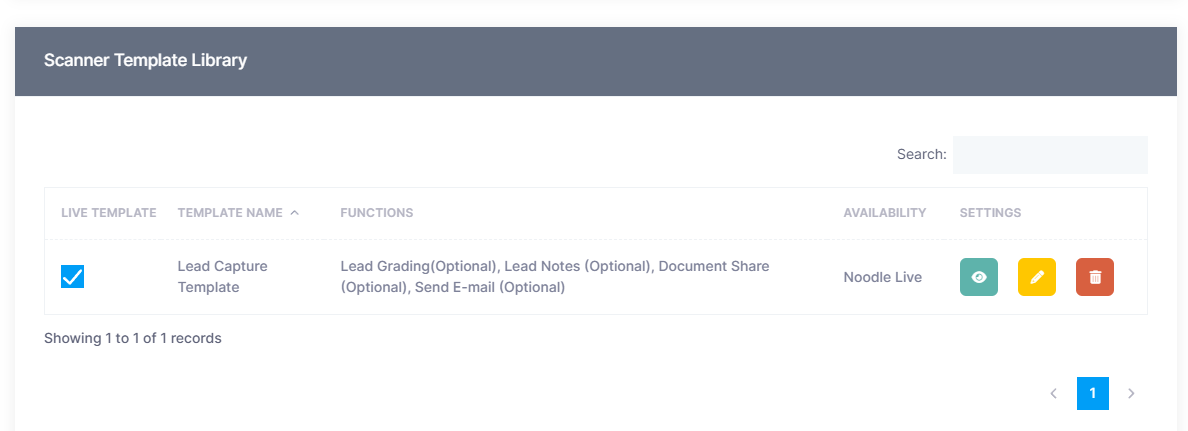This screenshot has width=1188, height=431.
Task: Delete the template with the red trash icon
Action: [1094, 277]
